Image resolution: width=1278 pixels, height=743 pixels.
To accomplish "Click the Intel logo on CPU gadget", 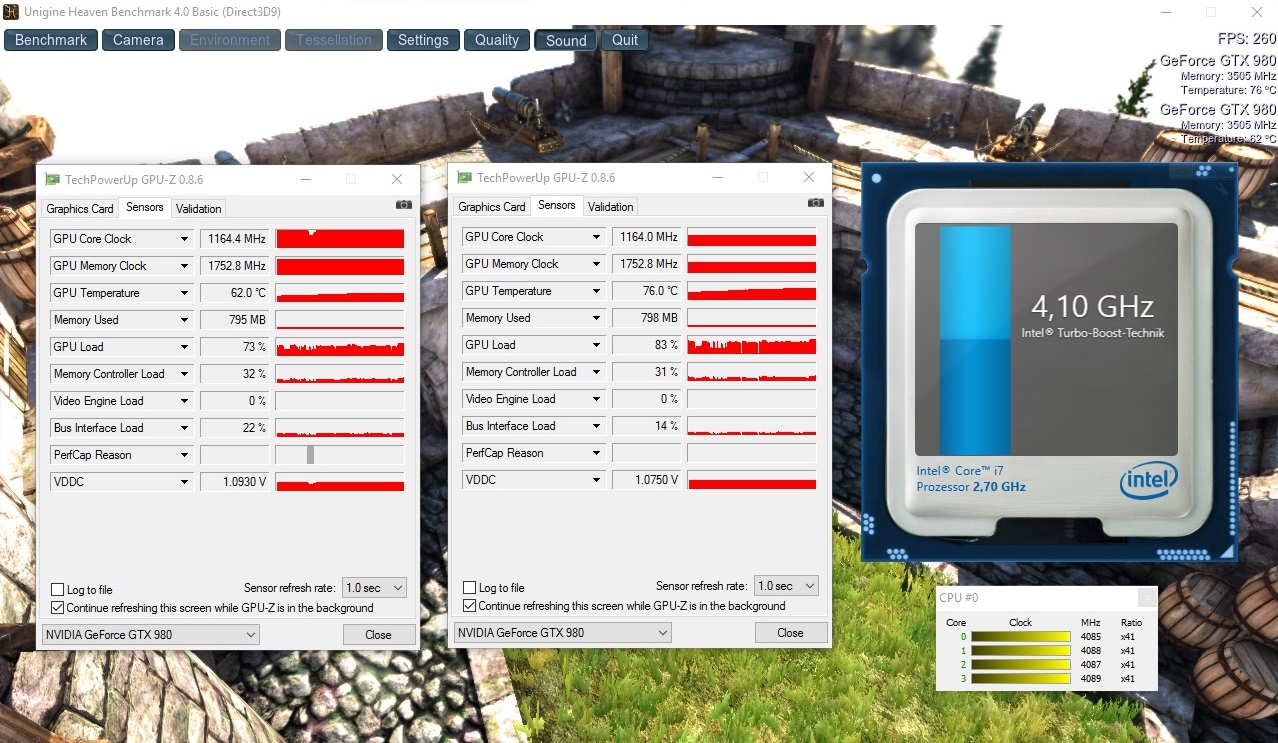I will [1147, 481].
